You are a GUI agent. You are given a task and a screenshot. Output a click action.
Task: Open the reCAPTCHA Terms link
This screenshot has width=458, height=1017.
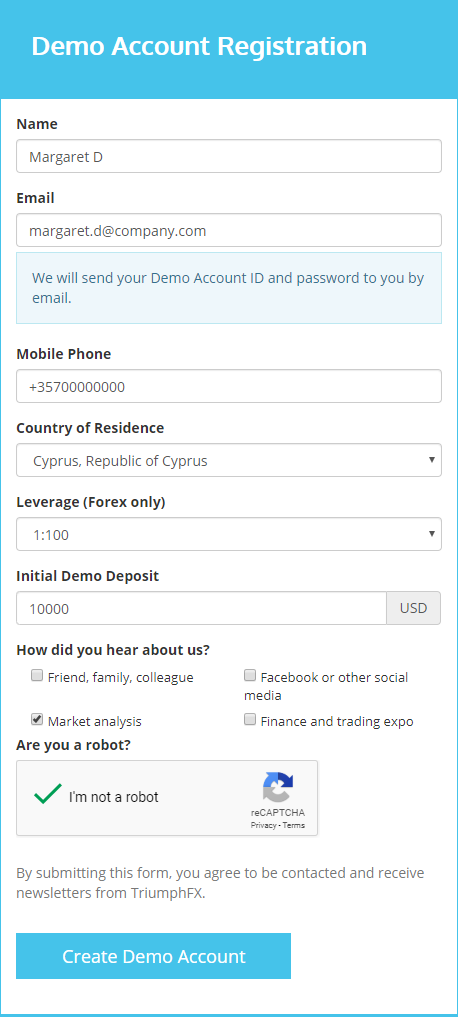[x=293, y=826]
